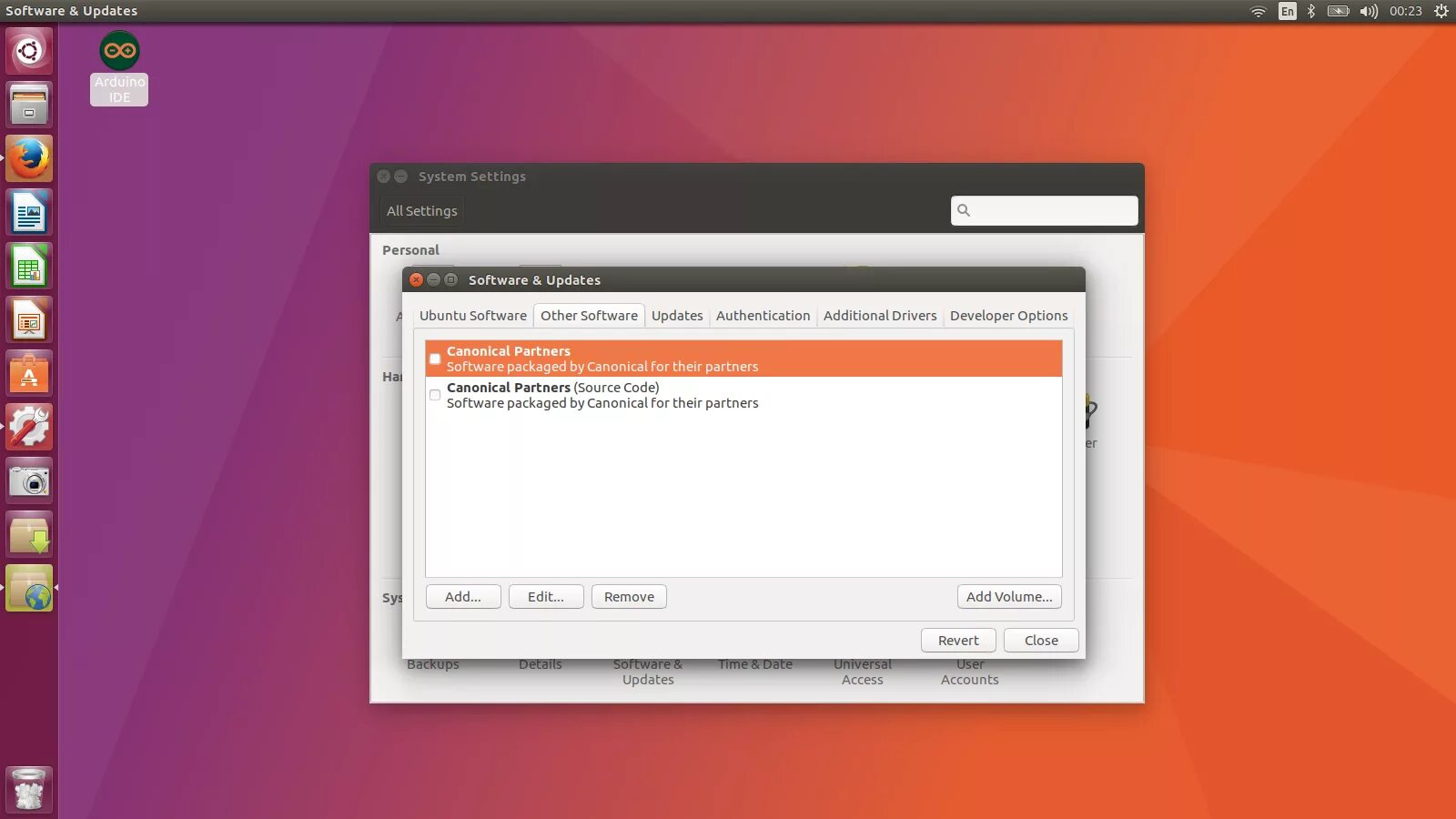Viewport: 1456px width, 819px height.
Task: Open the Screenshot camera app in launcher
Action: tap(29, 481)
